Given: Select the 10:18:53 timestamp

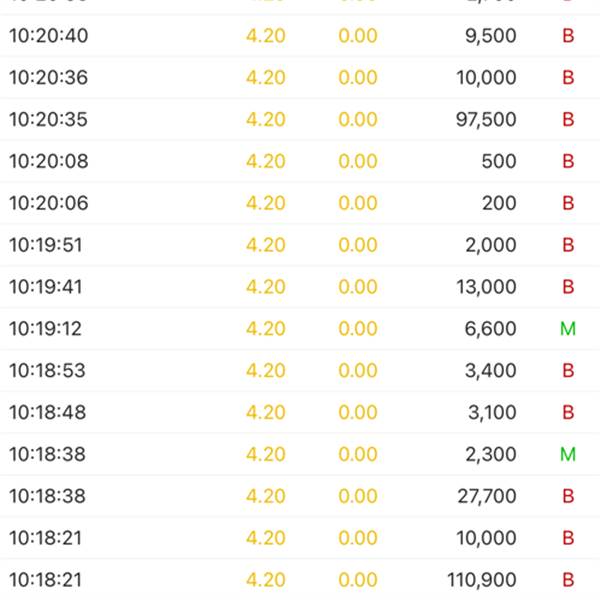Looking at the screenshot, I should click(x=47, y=370).
